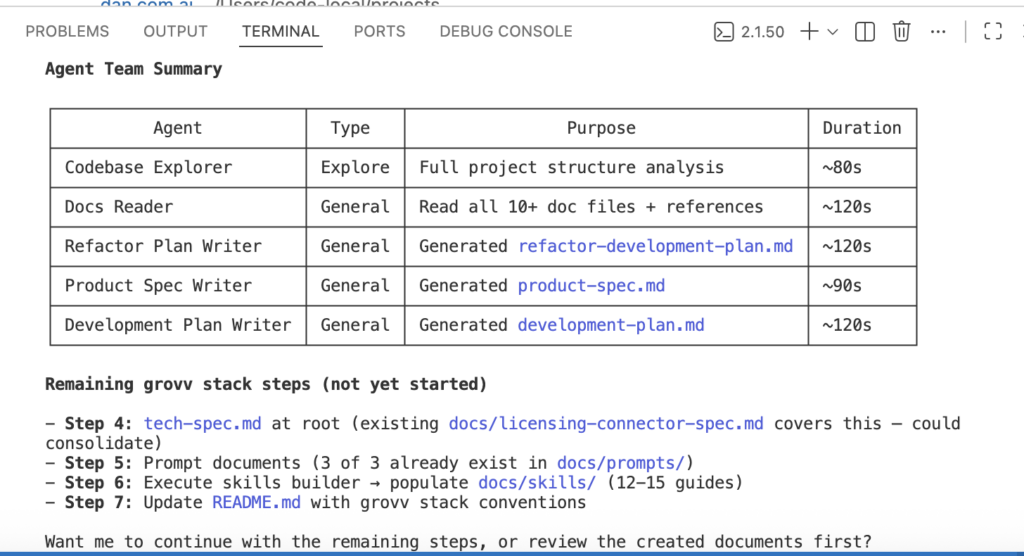Viewport: 1024px width, 556px height.
Task: Open the terminal more actions ellipsis menu
Action: [x=938, y=32]
